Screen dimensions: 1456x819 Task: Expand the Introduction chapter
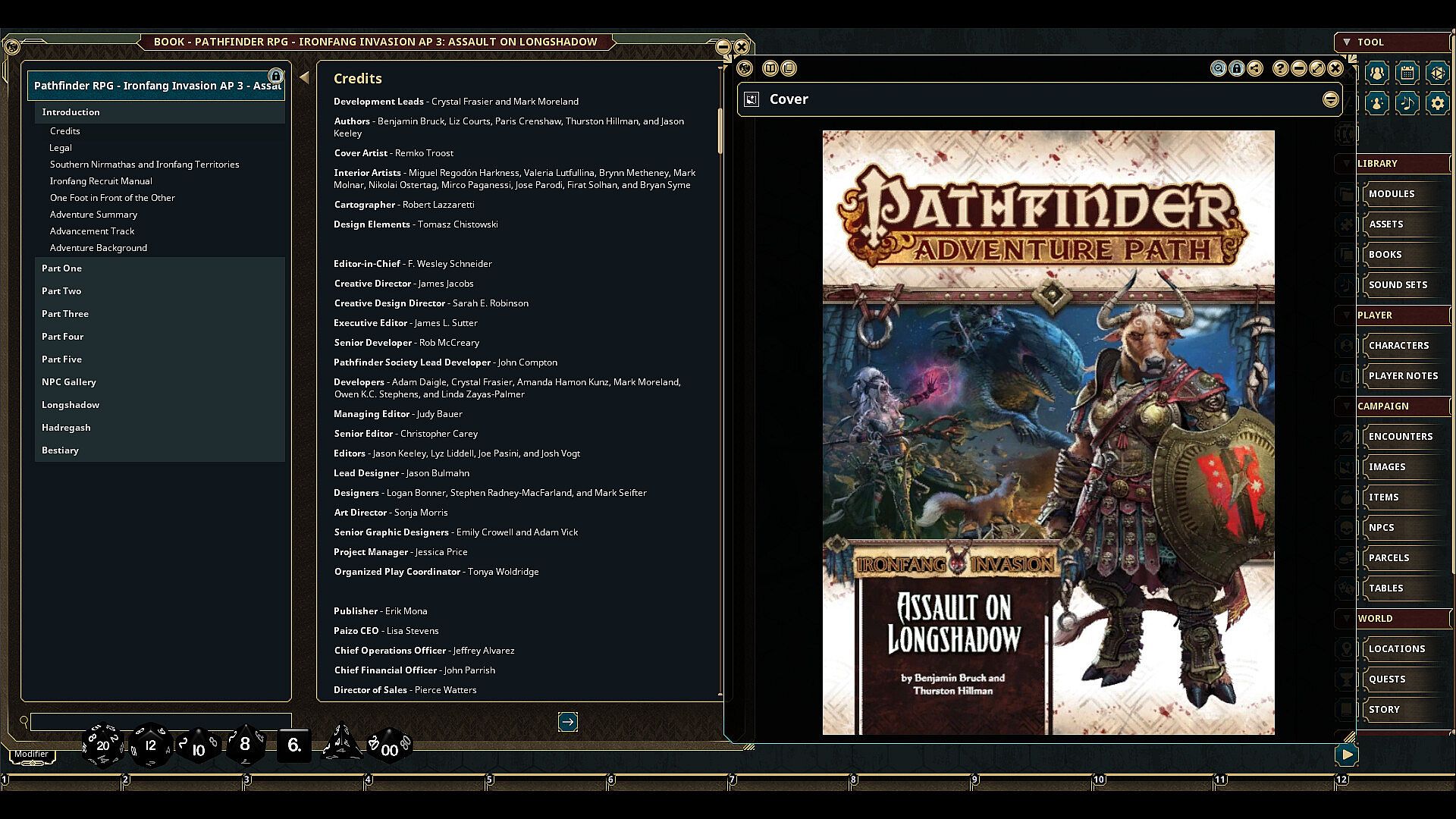[x=159, y=112]
